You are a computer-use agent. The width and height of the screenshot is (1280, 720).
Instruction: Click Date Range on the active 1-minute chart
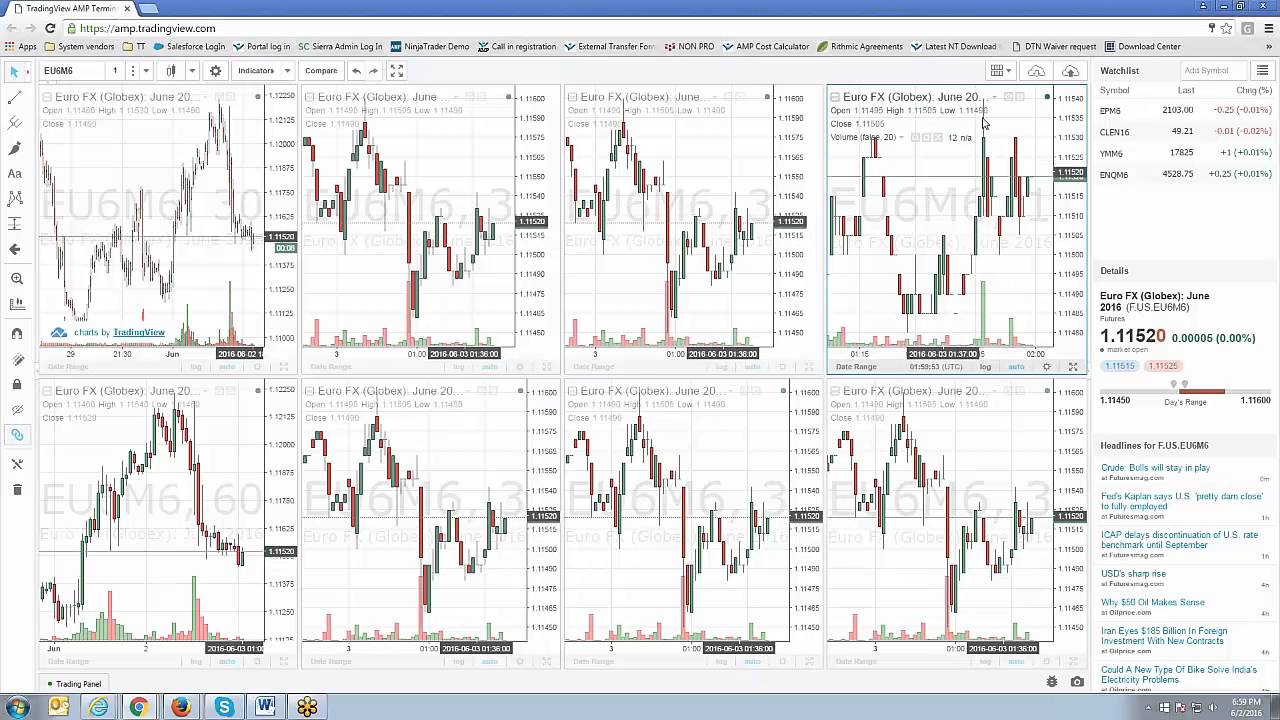click(x=856, y=367)
